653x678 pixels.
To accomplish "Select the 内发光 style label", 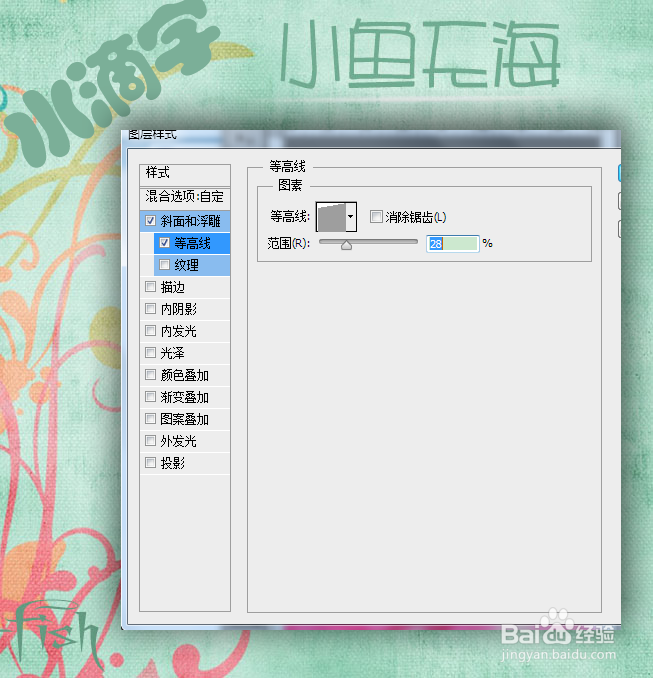I will 179,331.
